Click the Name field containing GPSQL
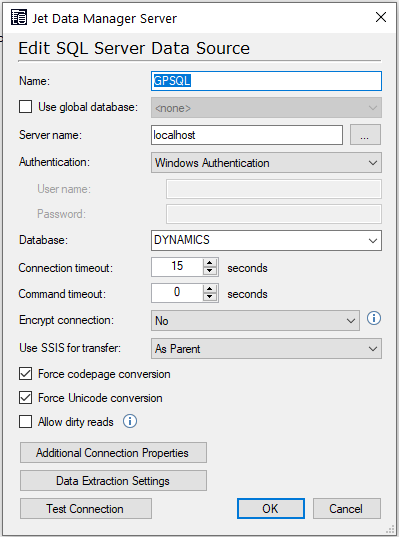 (x=266, y=81)
